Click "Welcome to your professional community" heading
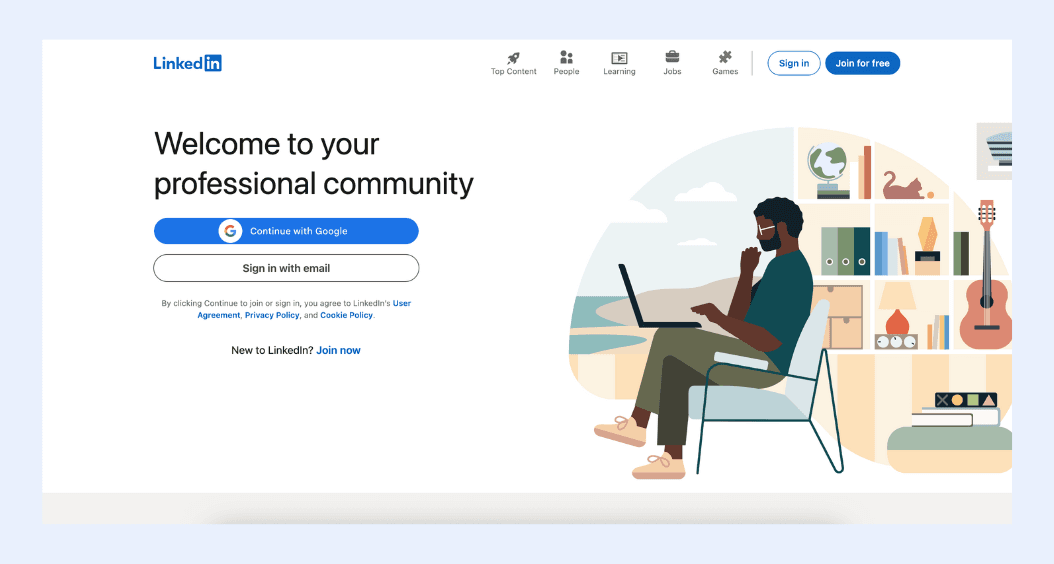This screenshot has height=564, width=1054. (314, 163)
